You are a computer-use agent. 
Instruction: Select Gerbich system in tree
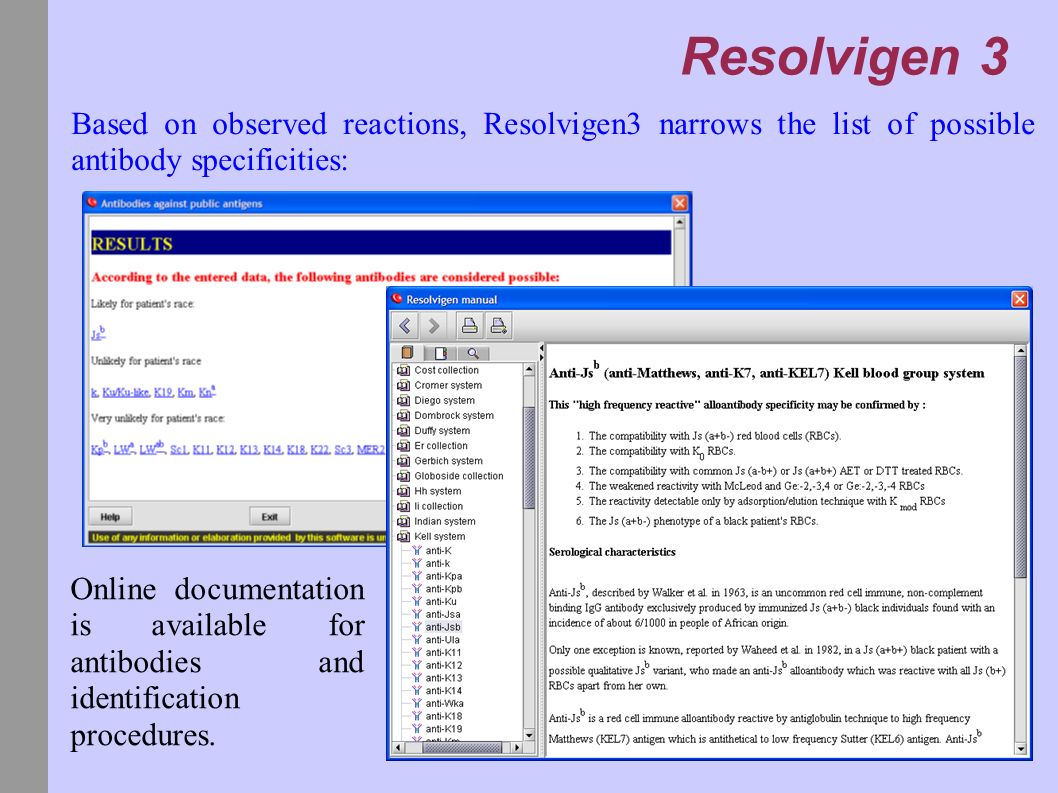pos(448,461)
